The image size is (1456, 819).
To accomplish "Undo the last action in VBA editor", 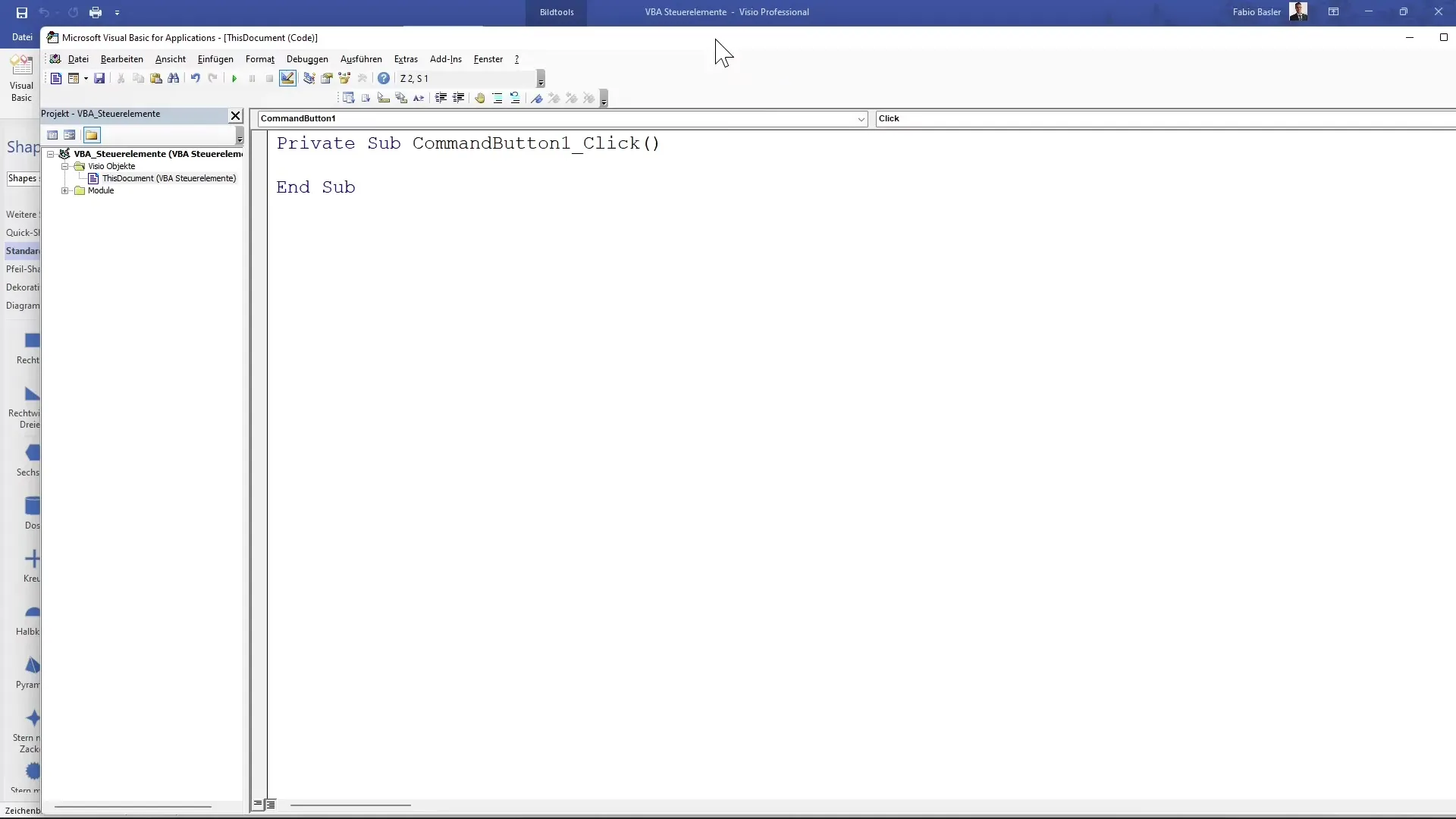I will pyautogui.click(x=196, y=78).
